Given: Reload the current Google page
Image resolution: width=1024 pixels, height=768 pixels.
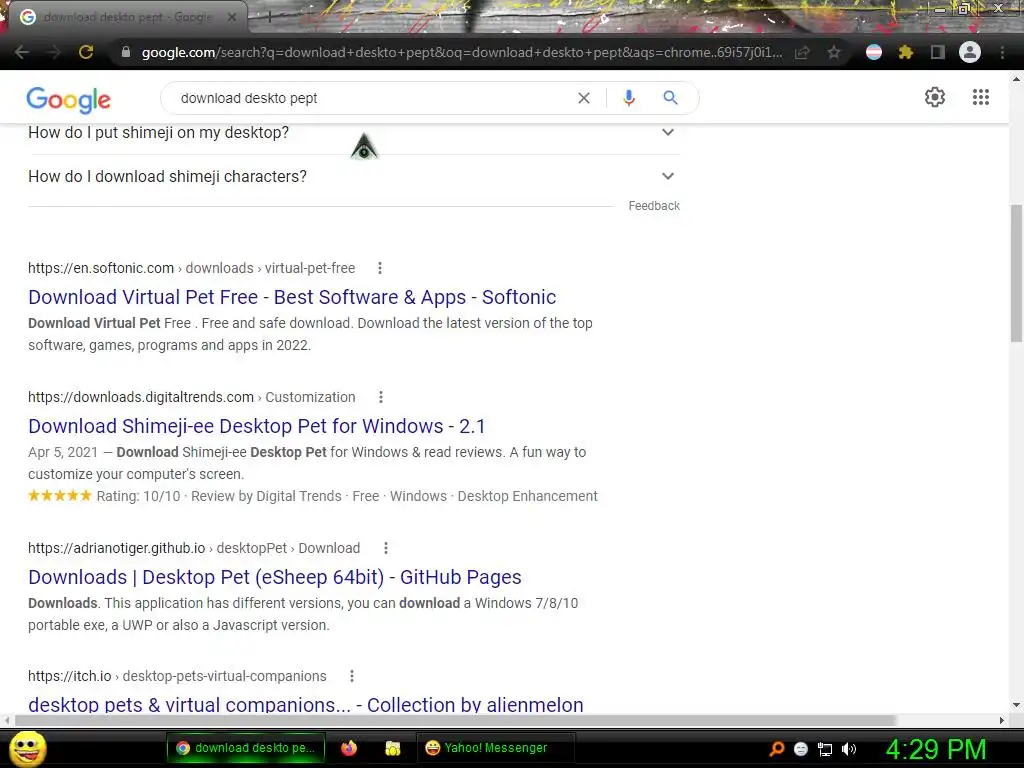Looking at the screenshot, I should (86, 52).
